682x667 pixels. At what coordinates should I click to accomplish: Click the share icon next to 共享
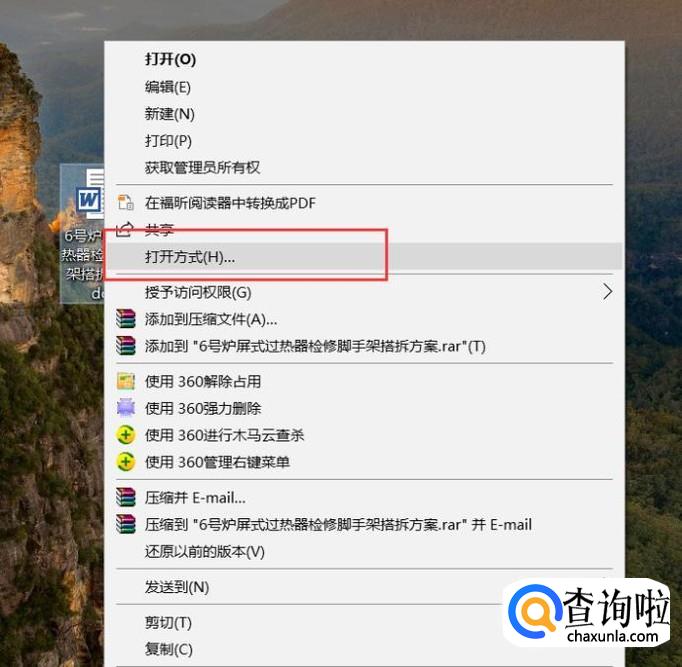pyautogui.click(x=125, y=229)
